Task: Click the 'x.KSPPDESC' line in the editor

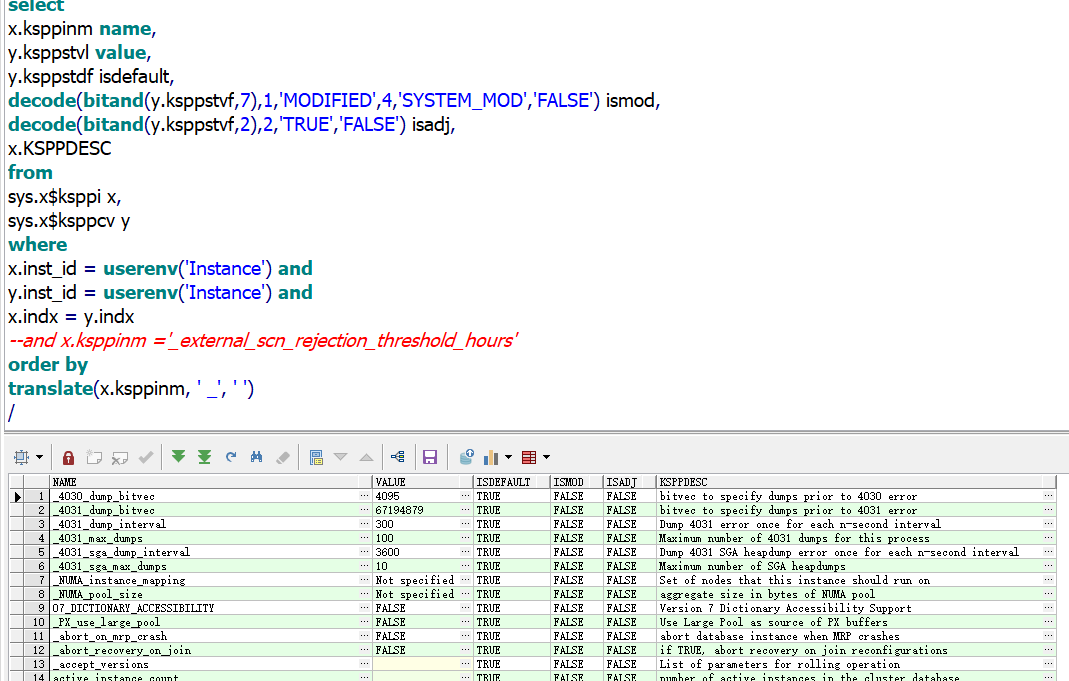Action: click(59, 149)
